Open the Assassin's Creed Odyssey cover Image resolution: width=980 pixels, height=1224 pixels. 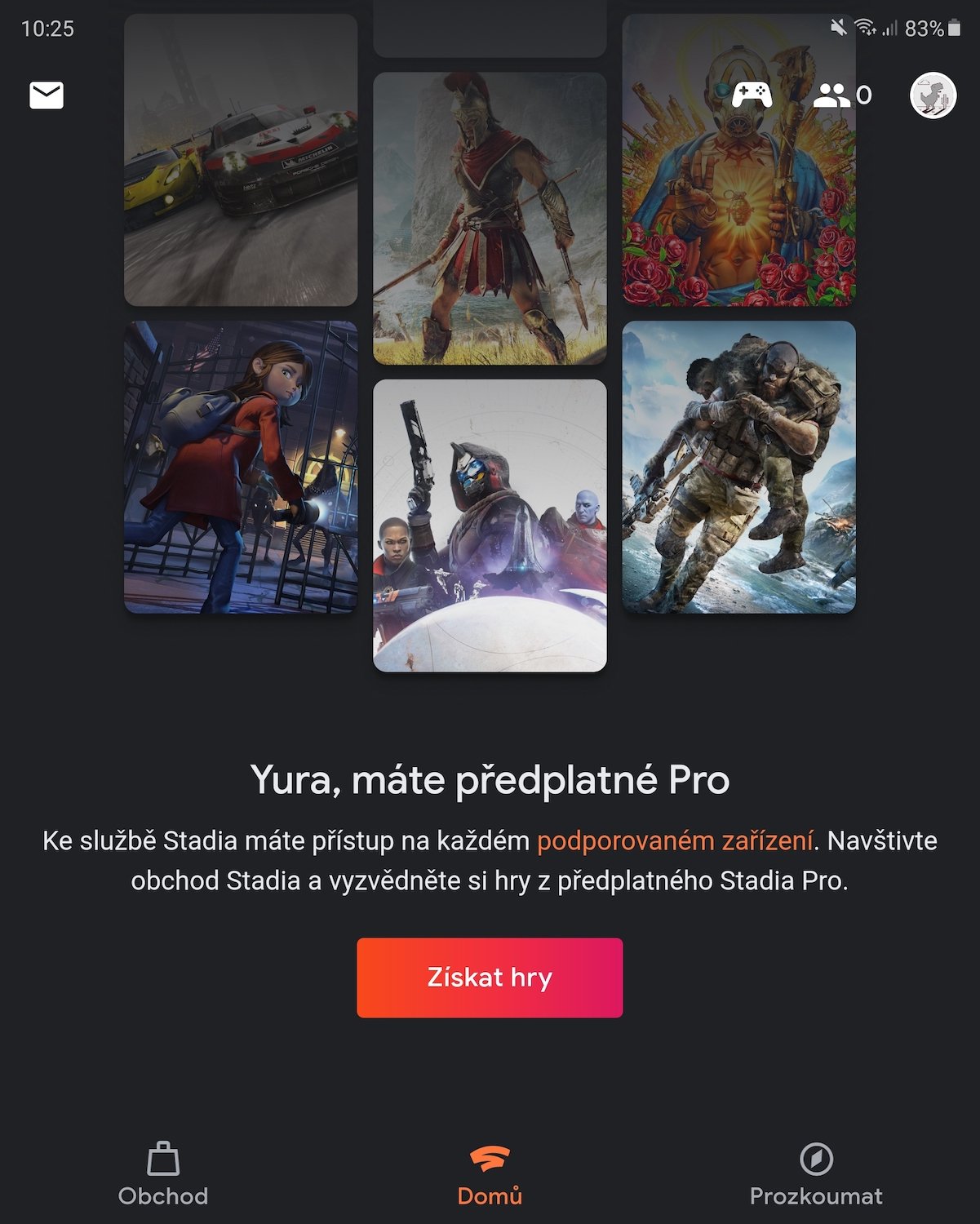pos(490,219)
